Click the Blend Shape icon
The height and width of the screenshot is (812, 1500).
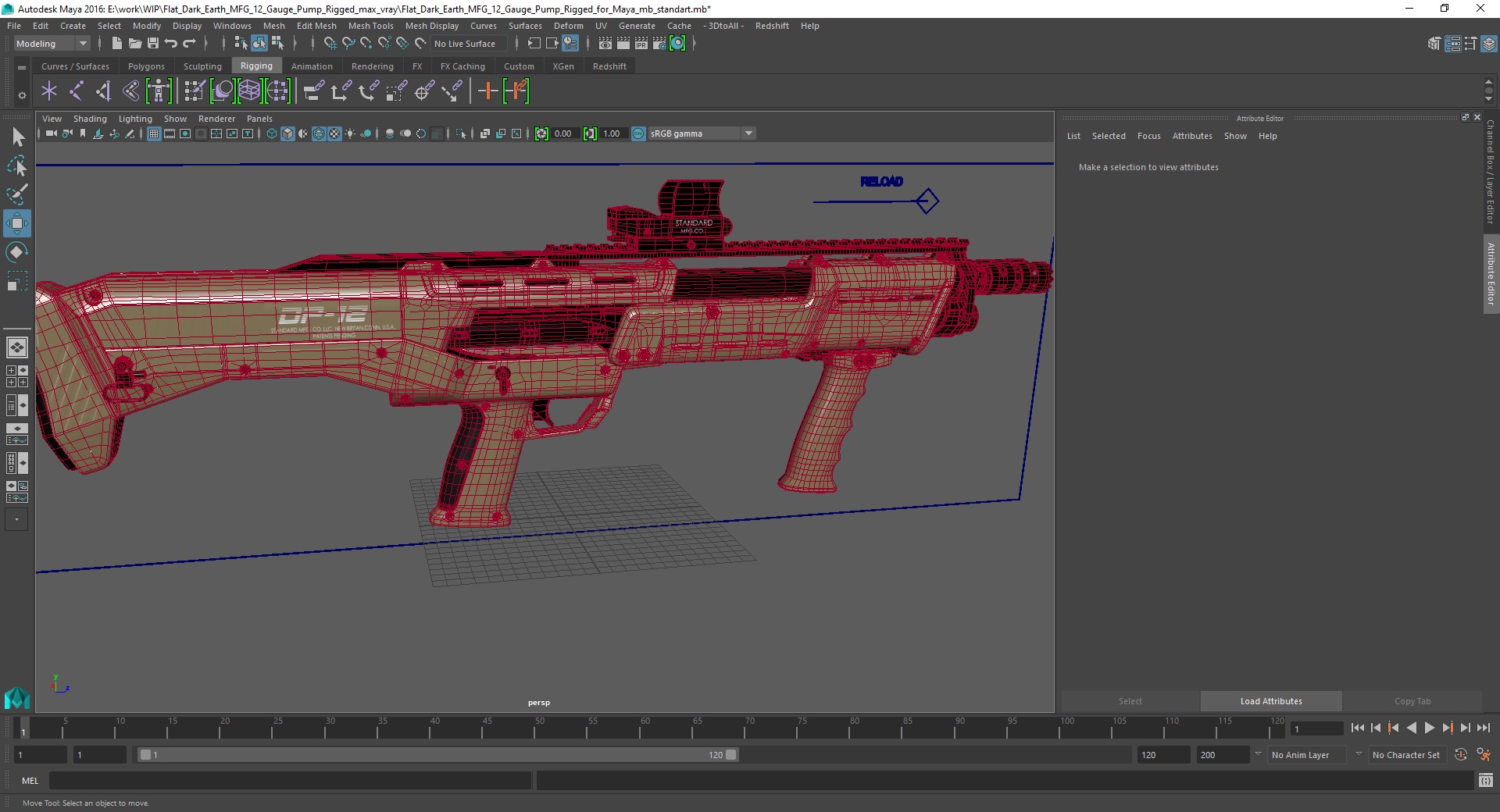pyautogui.click(x=222, y=91)
